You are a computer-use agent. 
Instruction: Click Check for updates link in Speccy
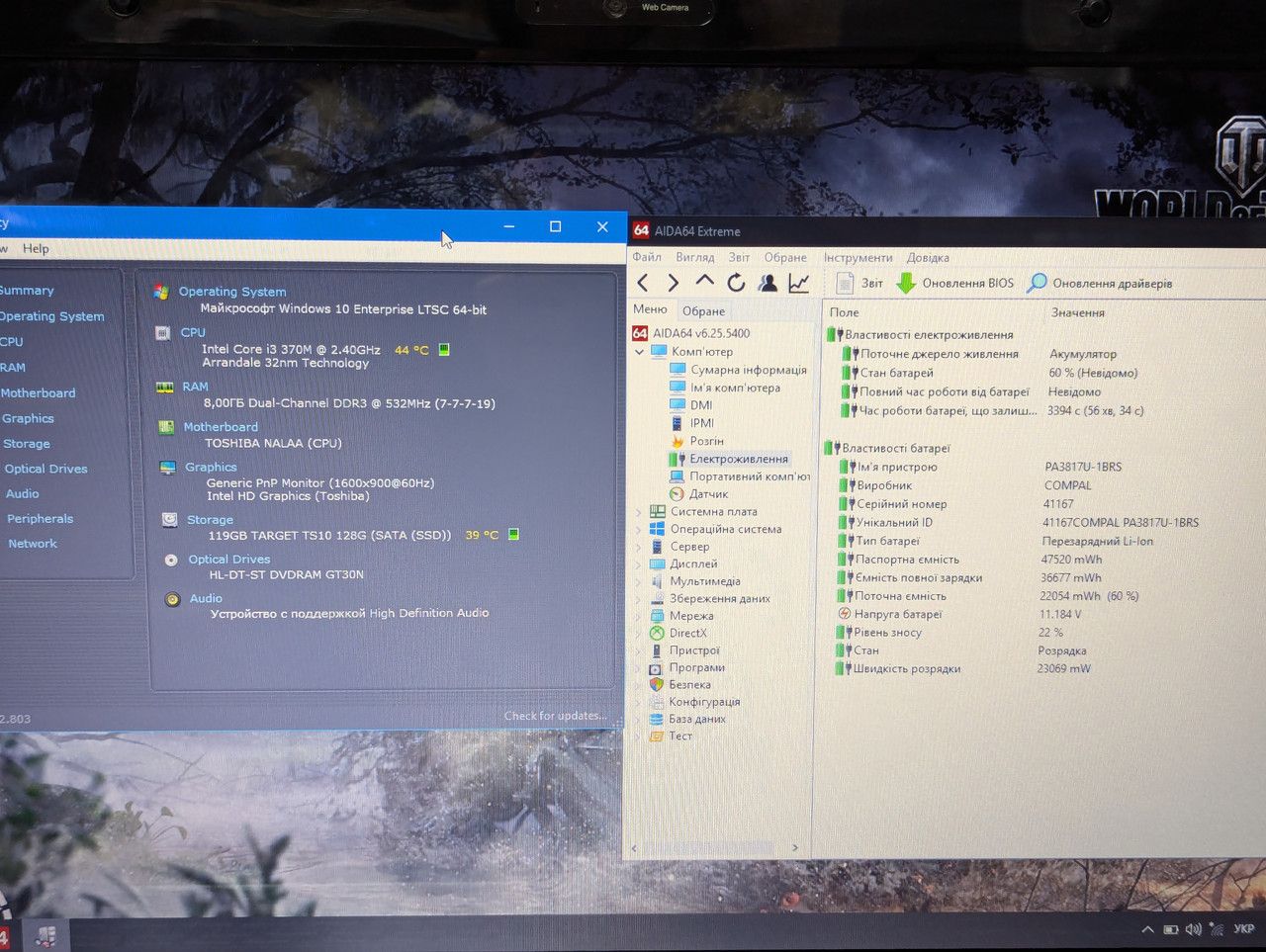(x=555, y=716)
